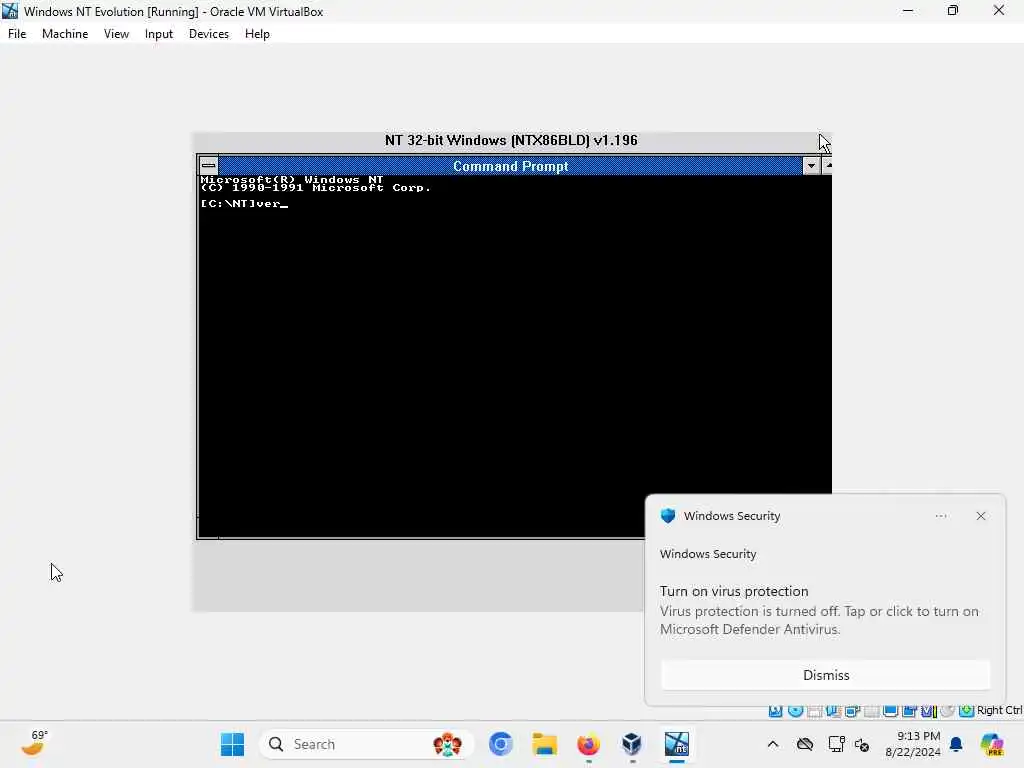Show hidden tray icons chevron
The image size is (1024, 768).
(x=773, y=744)
